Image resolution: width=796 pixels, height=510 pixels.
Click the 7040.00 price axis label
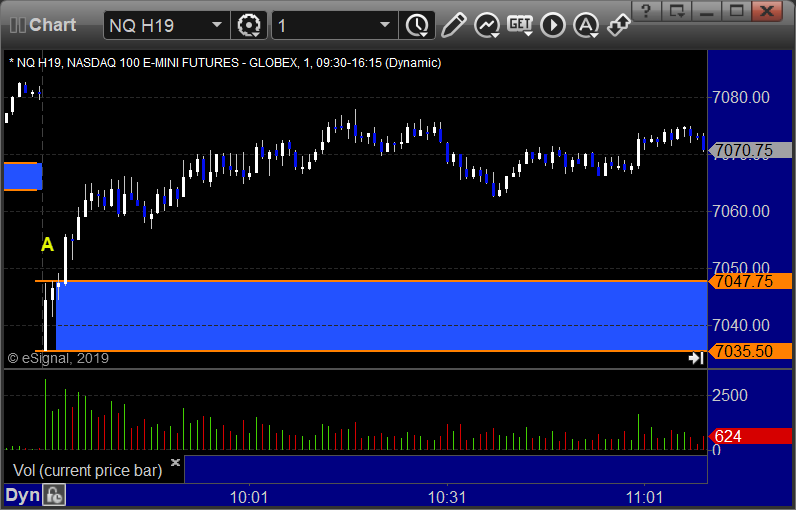point(741,325)
